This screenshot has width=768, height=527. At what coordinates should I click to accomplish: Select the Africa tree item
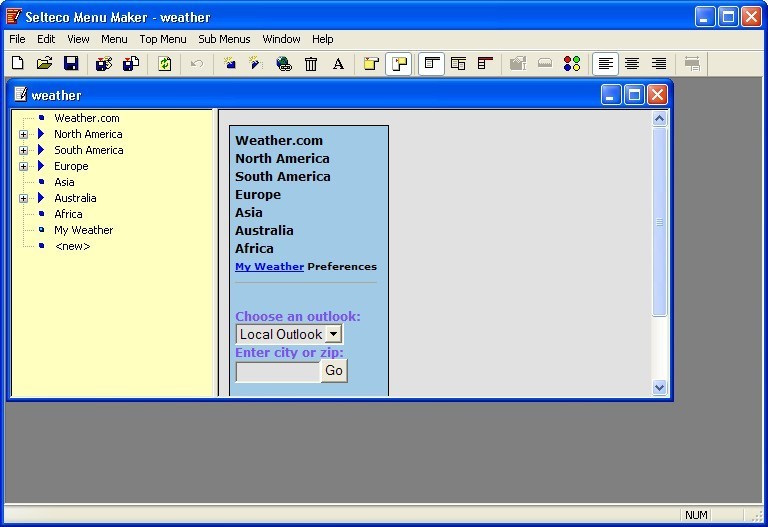[68, 214]
